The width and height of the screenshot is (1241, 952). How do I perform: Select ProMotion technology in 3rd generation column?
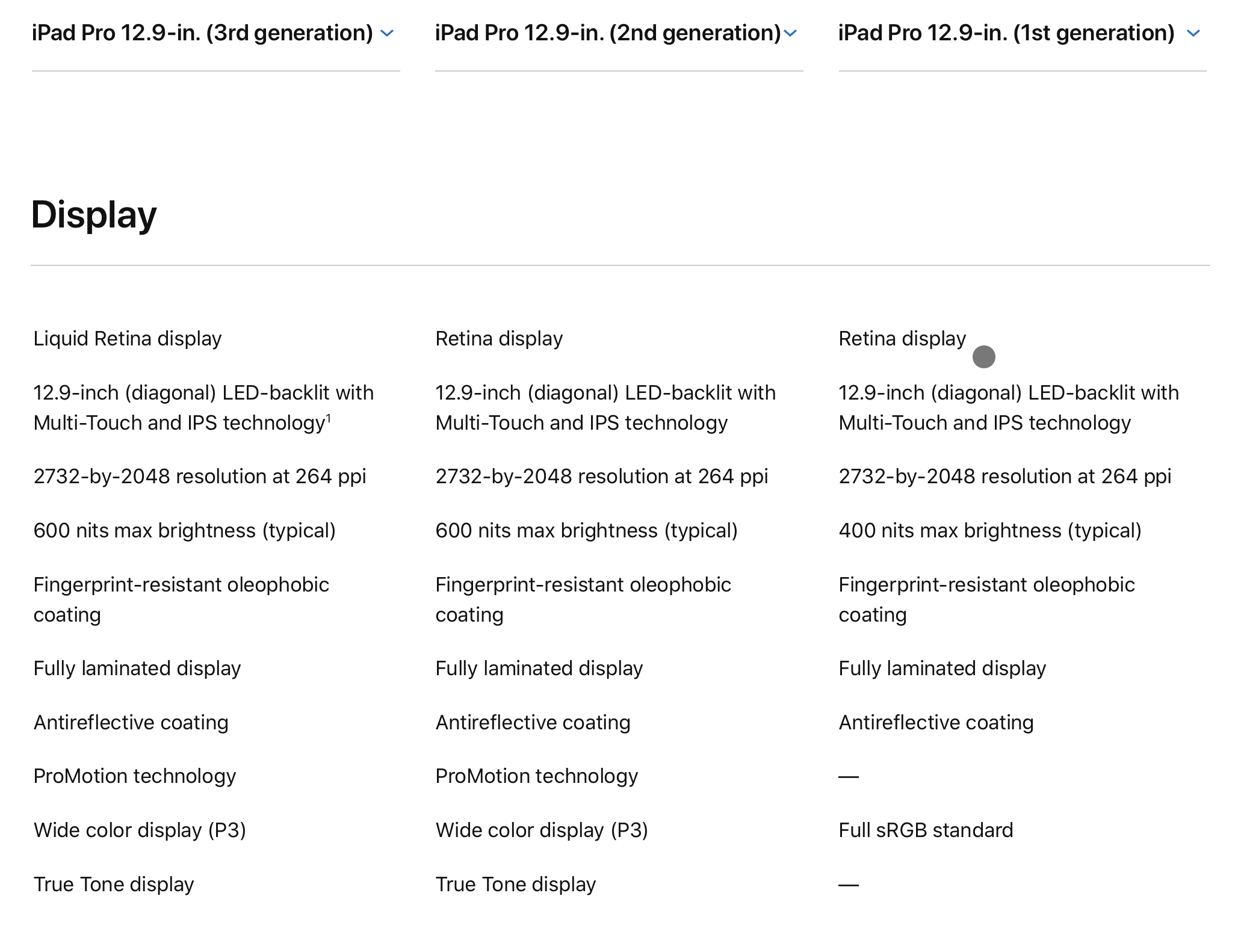[x=135, y=776]
